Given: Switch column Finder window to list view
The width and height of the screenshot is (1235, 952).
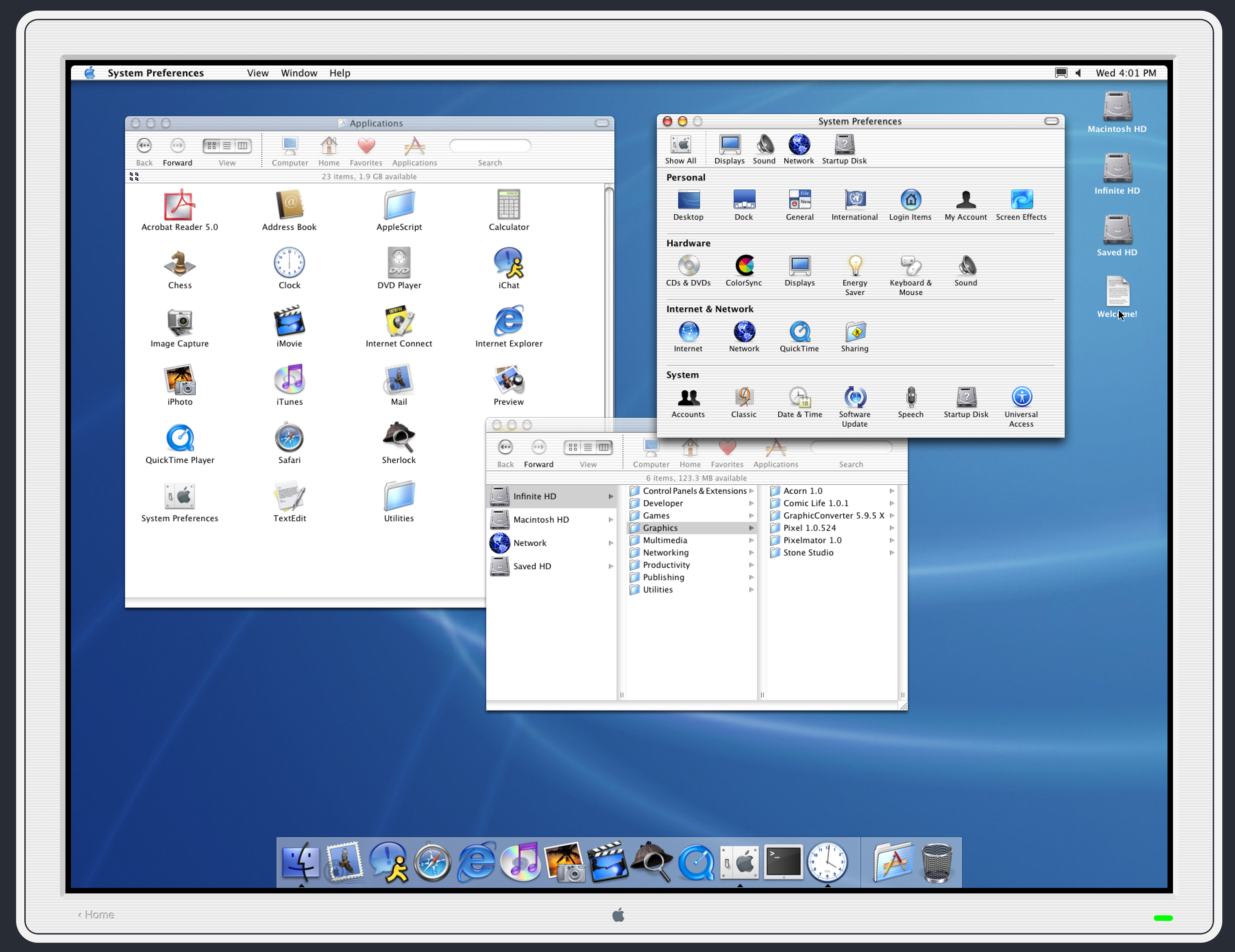Looking at the screenshot, I should click(x=588, y=448).
